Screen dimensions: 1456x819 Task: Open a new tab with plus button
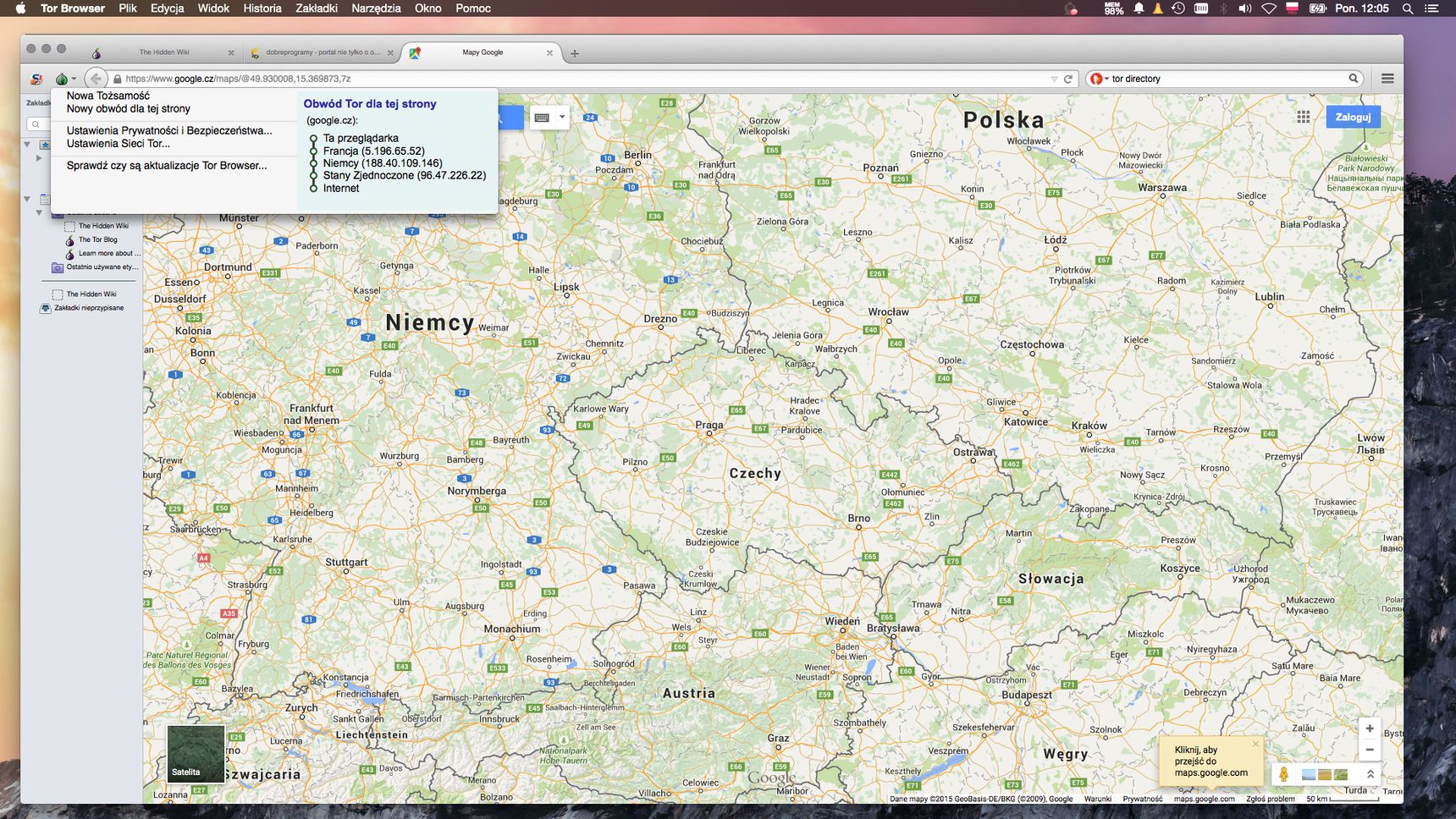tap(575, 53)
